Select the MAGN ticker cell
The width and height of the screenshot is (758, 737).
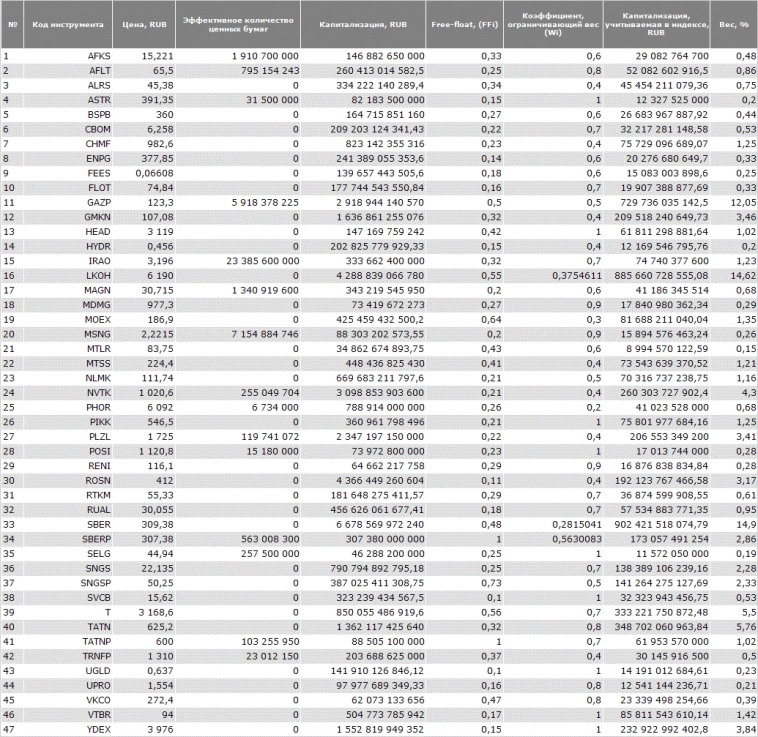tap(68, 290)
